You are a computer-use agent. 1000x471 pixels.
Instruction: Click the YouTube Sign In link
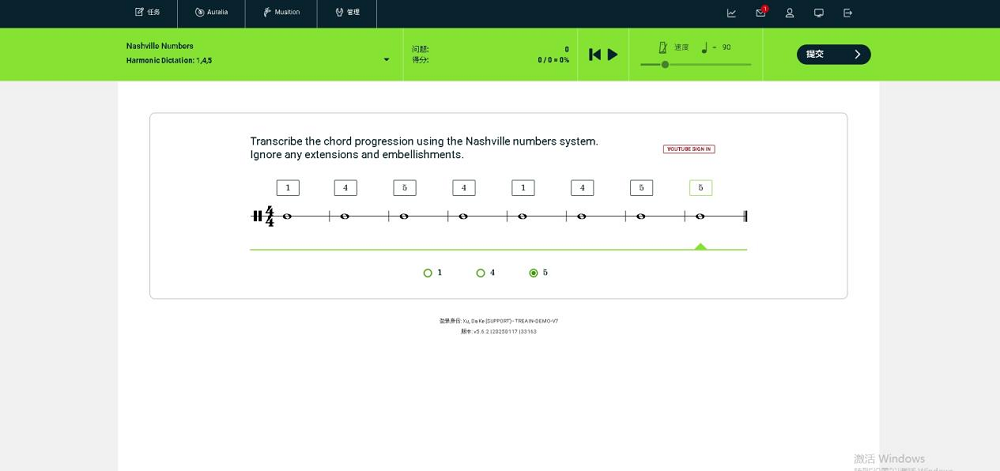coord(689,149)
